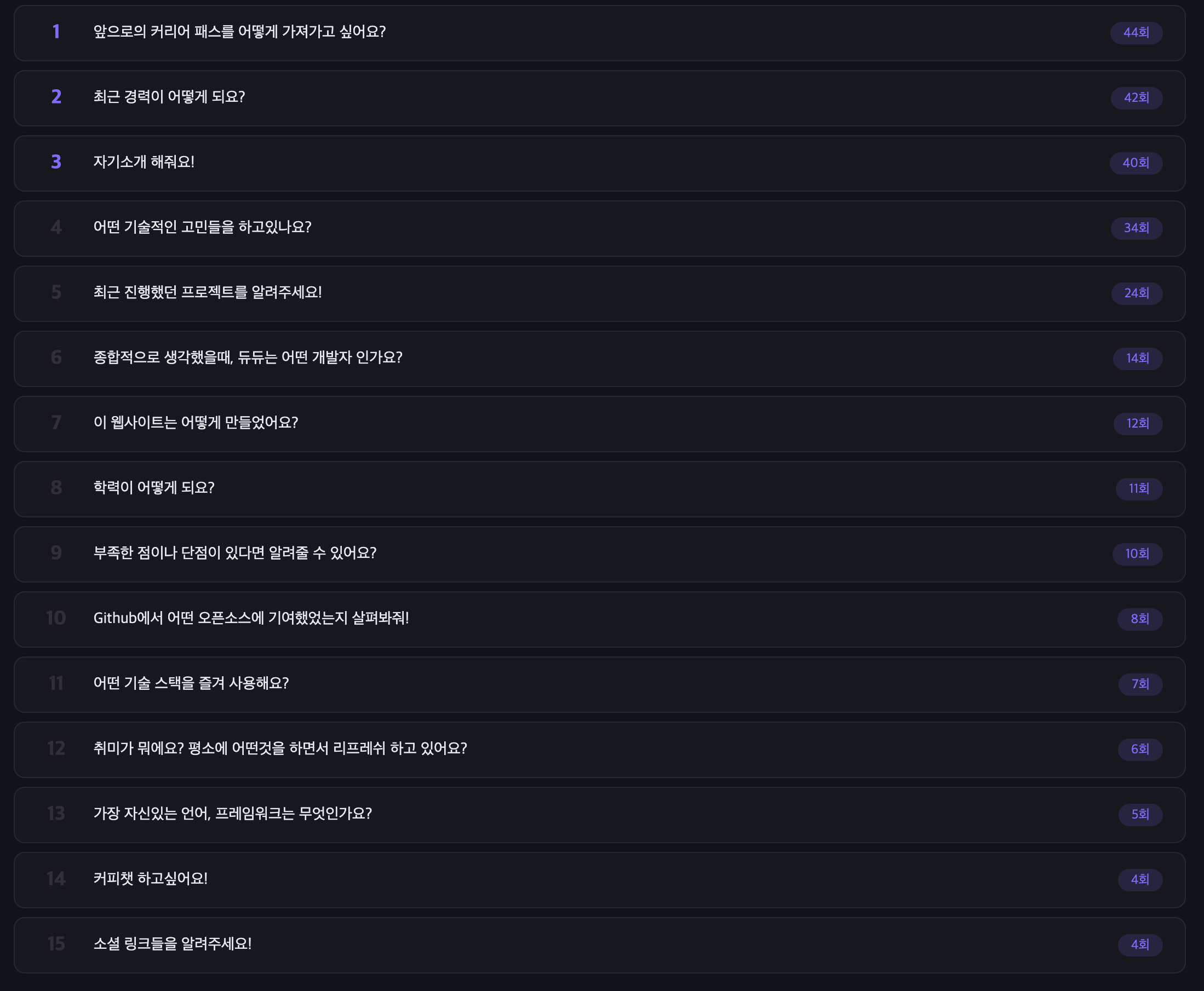
Task: Click the 24회 badge on question five
Action: tap(1136, 293)
